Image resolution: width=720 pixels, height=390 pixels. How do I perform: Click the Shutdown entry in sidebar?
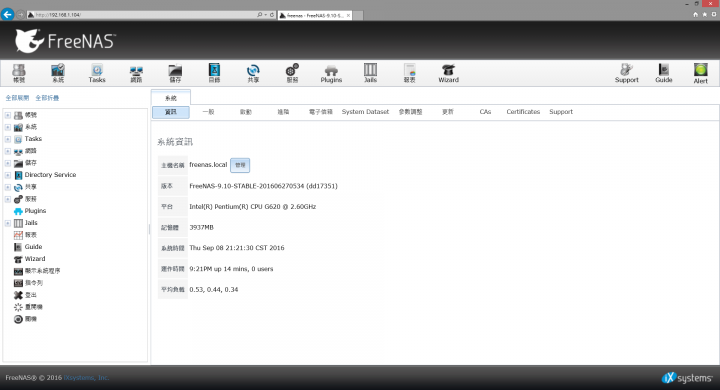[25, 319]
